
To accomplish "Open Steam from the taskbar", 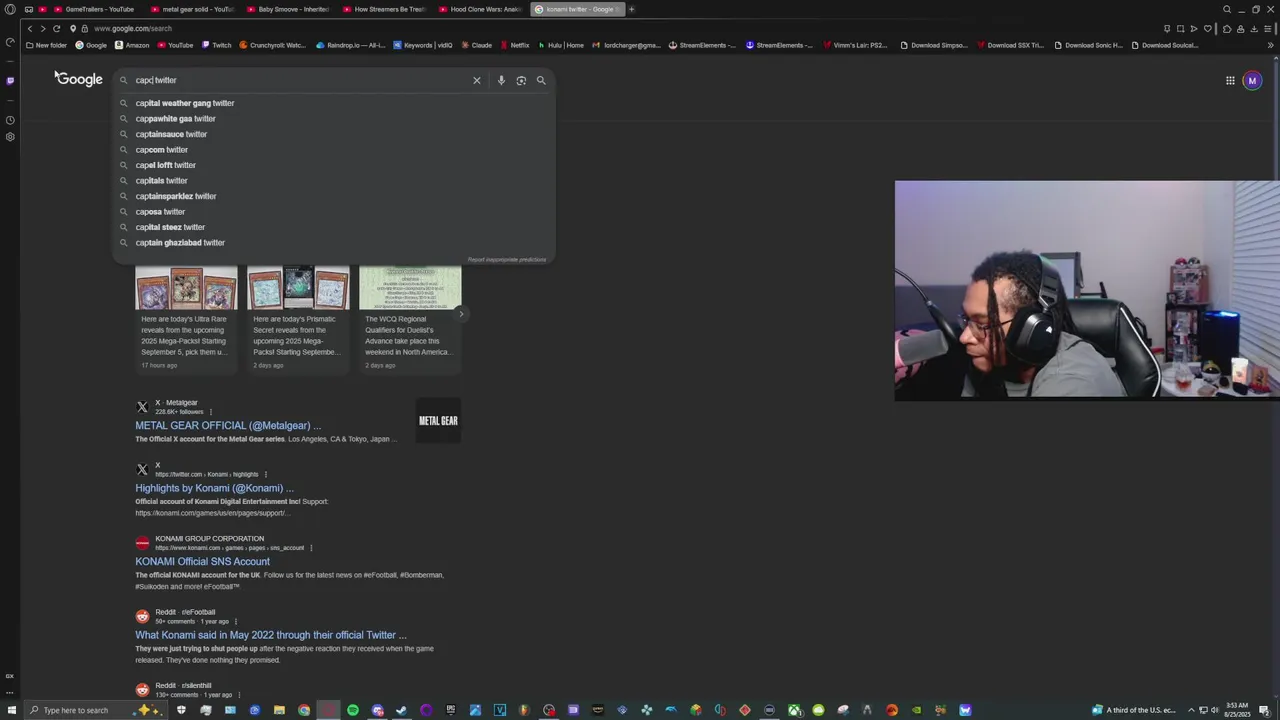I will point(402,710).
